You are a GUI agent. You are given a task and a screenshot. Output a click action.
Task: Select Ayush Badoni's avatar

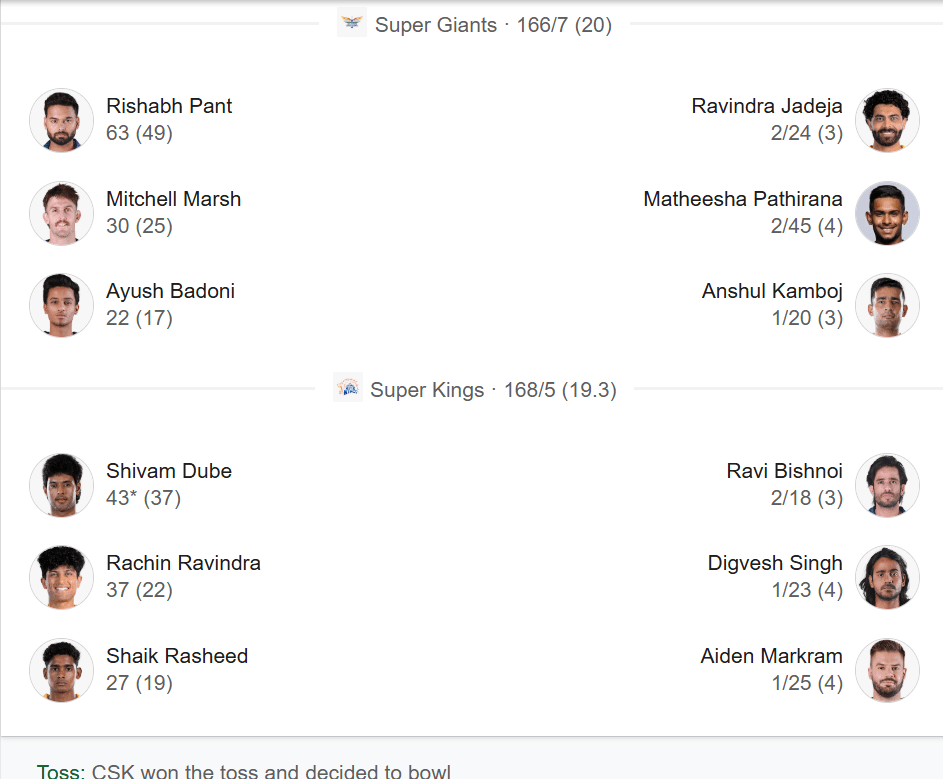[x=61, y=305]
